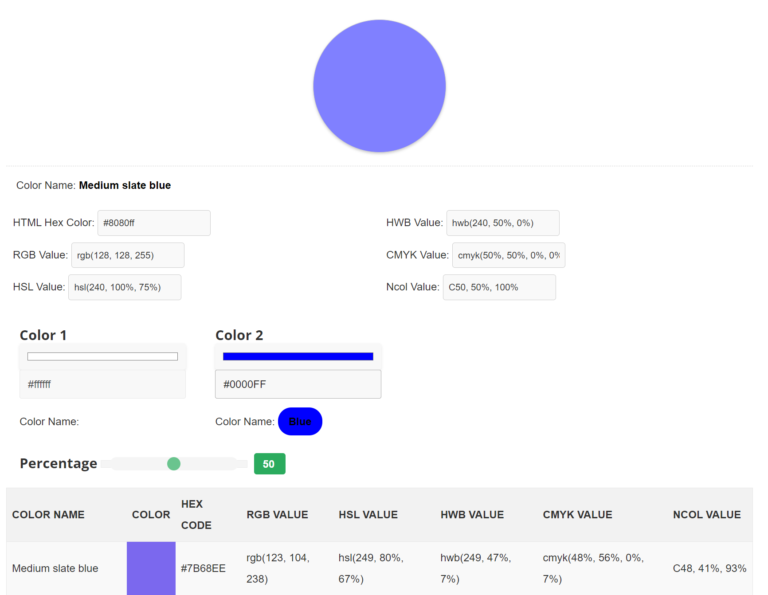This screenshot has height=595, width=768.
Task: Click the COLOR NAME column header
Action: [48, 515]
